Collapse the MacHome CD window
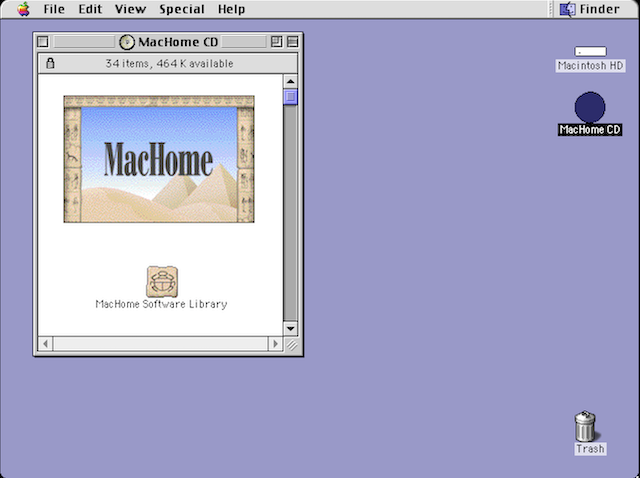The height and width of the screenshot is (478, 640). pos(292,42)
